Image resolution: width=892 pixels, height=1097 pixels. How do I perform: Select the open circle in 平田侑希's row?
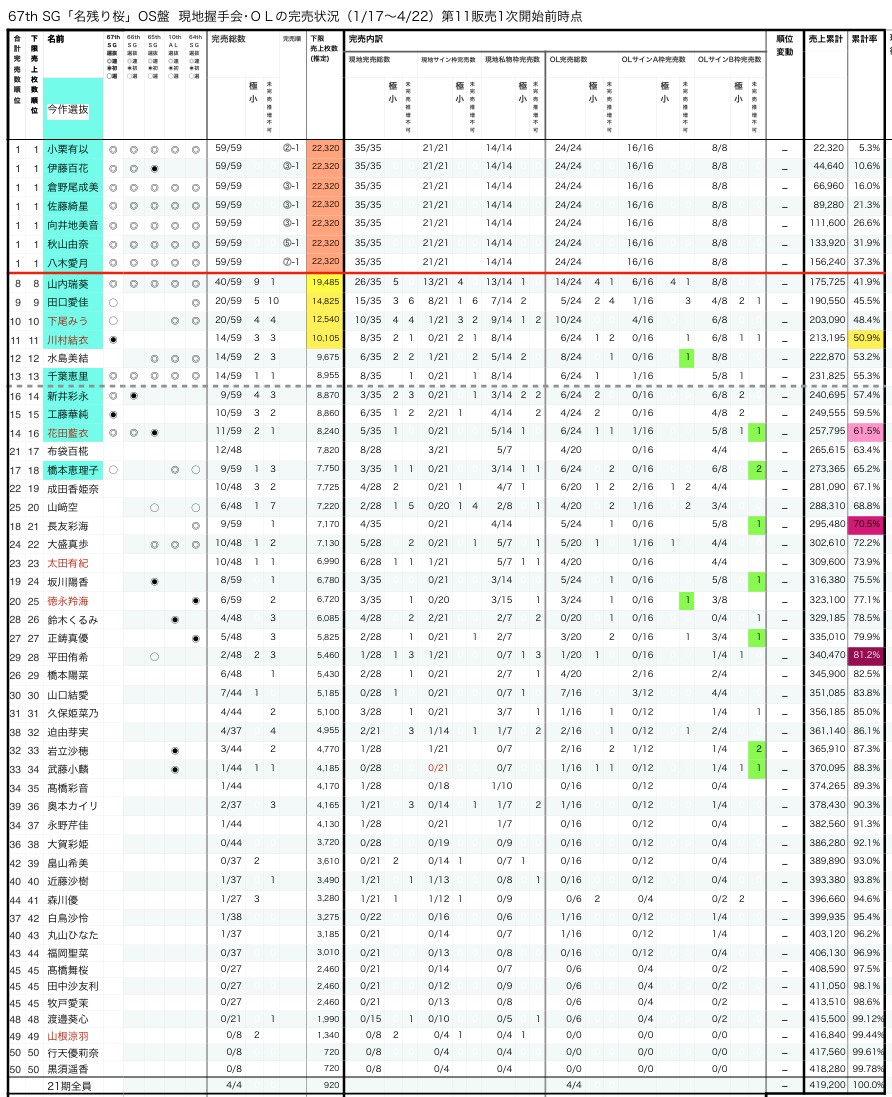click(x=154, y=656)
